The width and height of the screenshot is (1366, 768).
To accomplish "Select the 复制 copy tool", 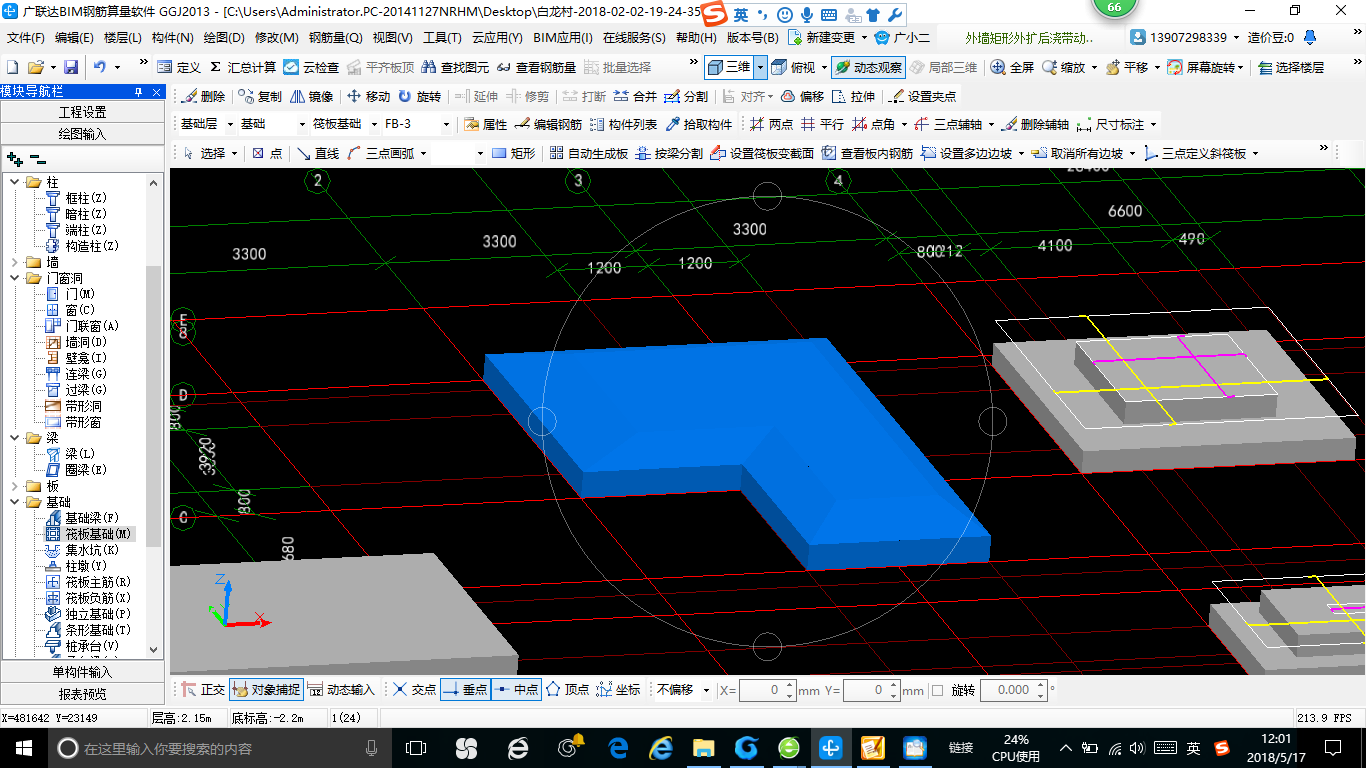I will pos(261,97).
